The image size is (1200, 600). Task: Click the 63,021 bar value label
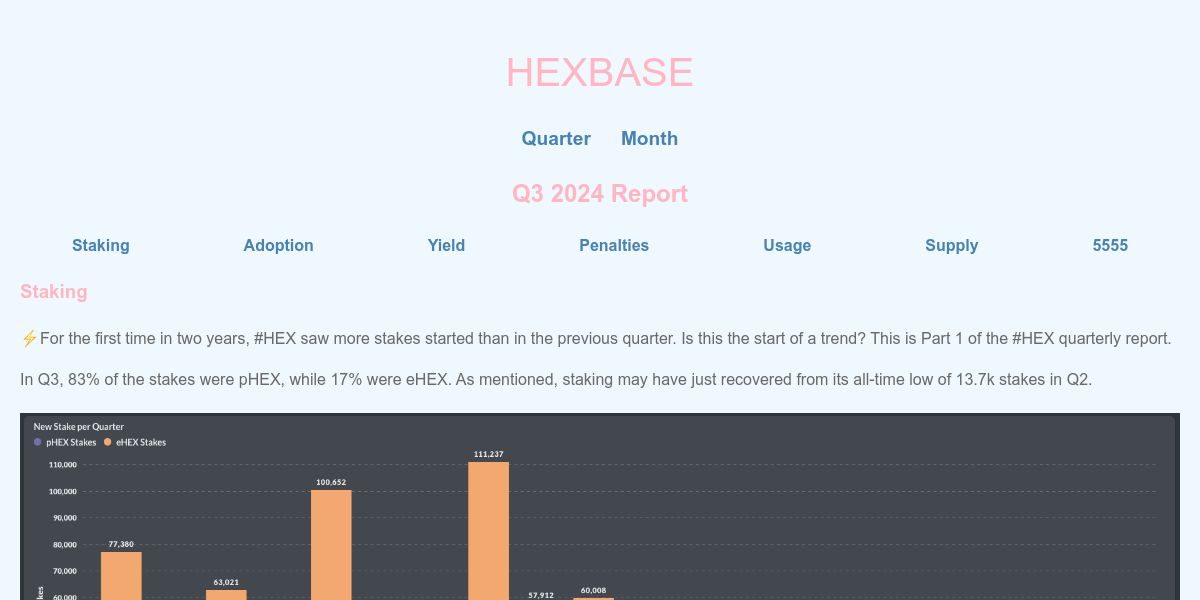pos(226,582)
